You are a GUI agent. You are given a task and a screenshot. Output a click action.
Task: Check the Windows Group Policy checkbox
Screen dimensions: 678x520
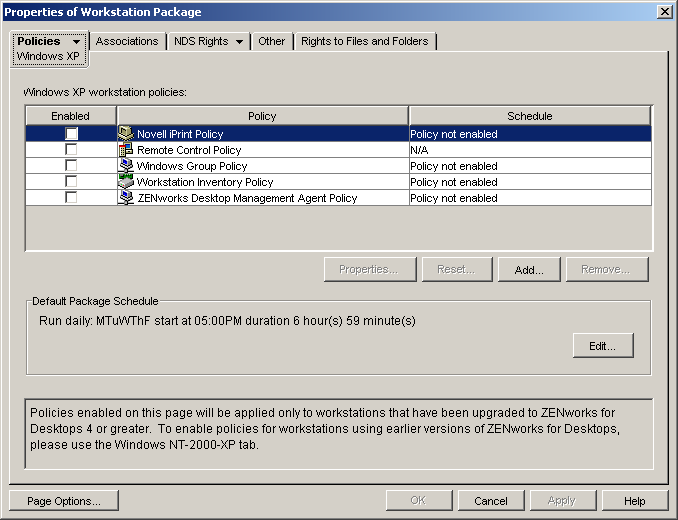pos(71,166)
